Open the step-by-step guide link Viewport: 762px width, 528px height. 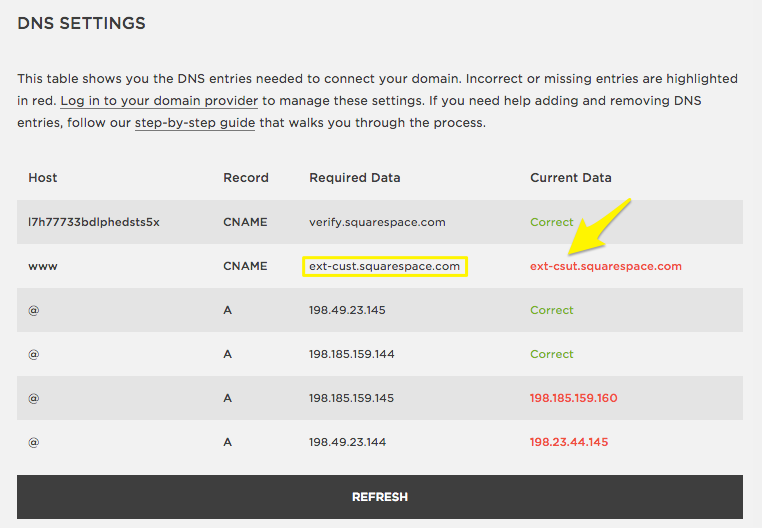(195, 123)
